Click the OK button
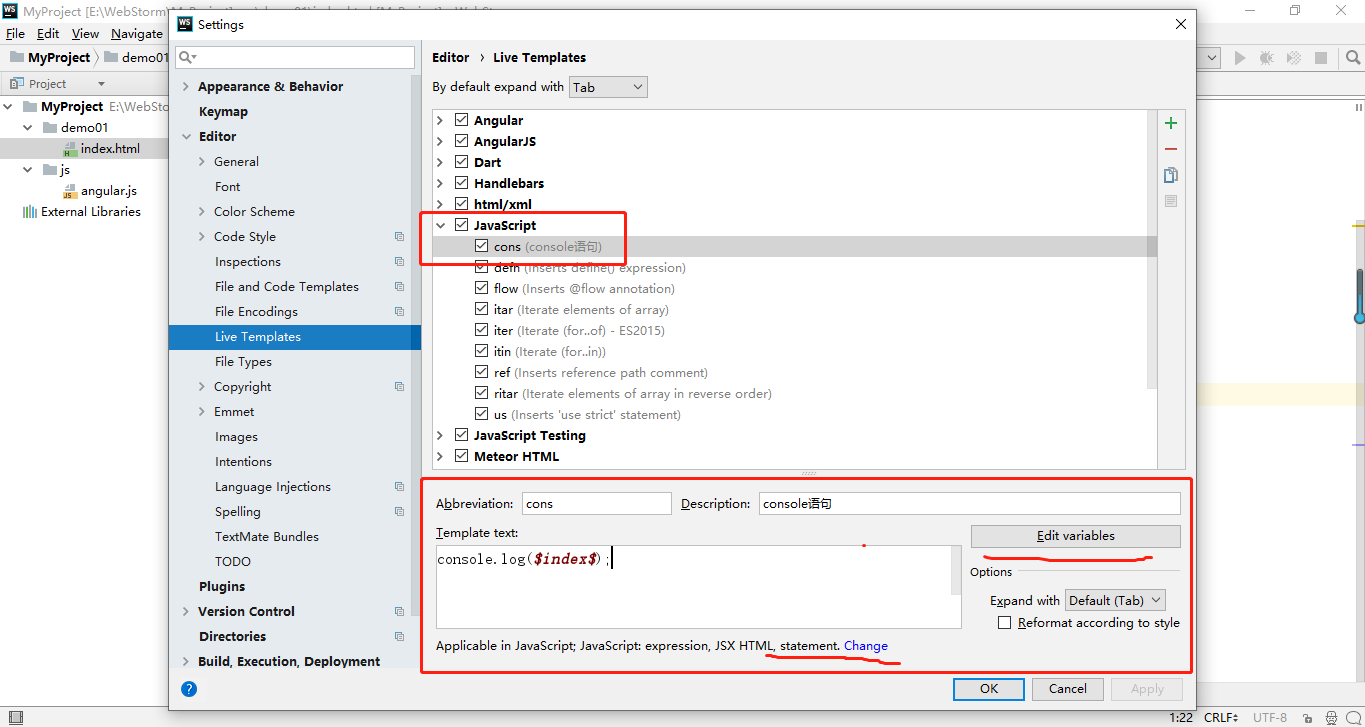This screenshot has width=1365, height=727. click(988, 688)
